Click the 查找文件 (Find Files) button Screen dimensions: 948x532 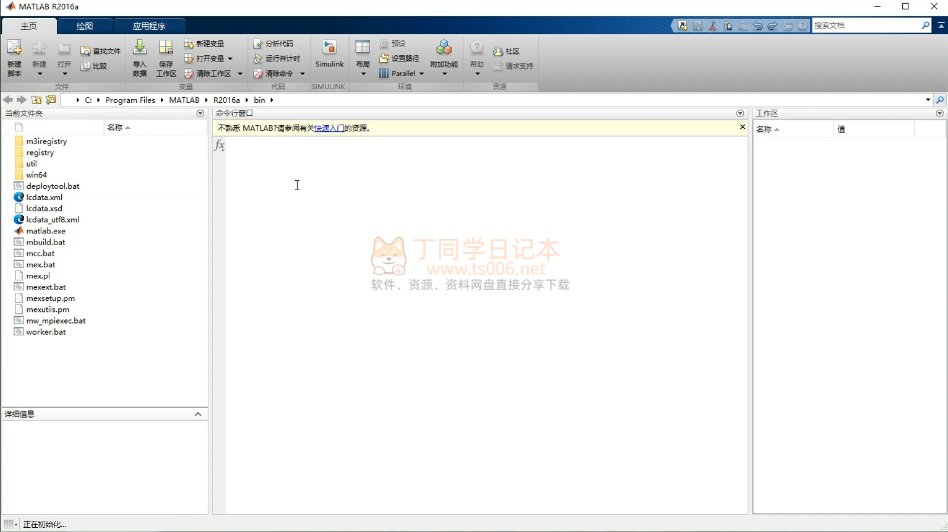click(100, 51)
